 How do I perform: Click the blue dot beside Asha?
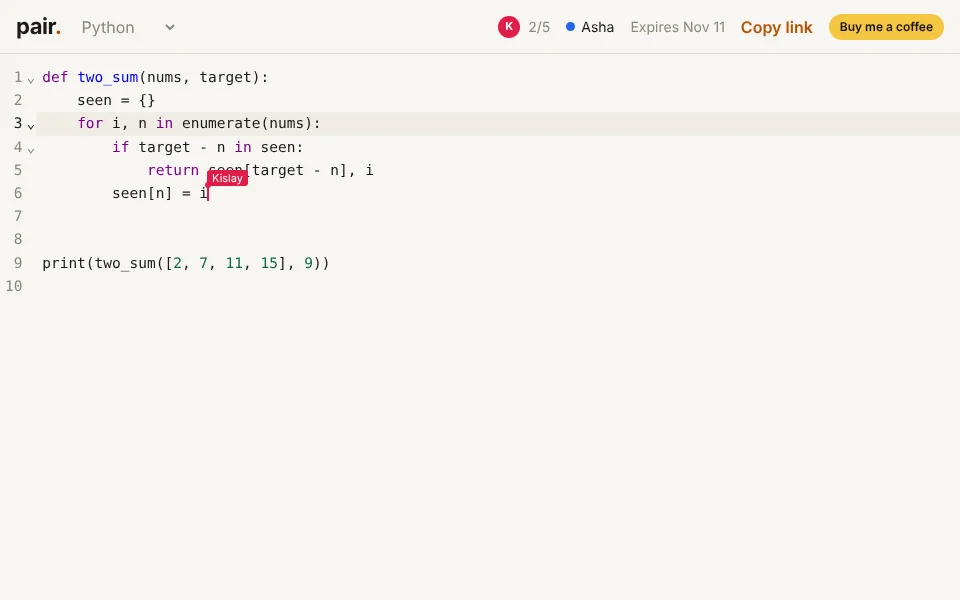[570, 27]
